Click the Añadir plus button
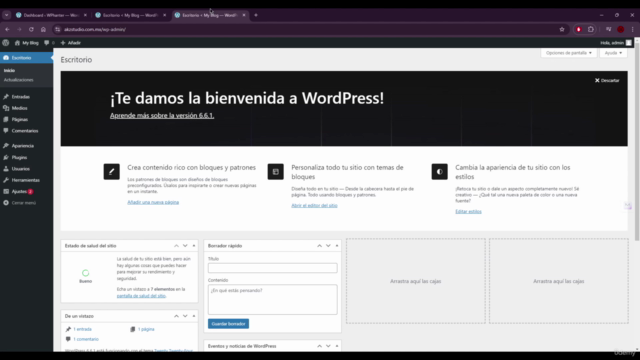Image resolution: width=640 pixels, height=360 pixels. pyautogui.click(x=71, y=42)
